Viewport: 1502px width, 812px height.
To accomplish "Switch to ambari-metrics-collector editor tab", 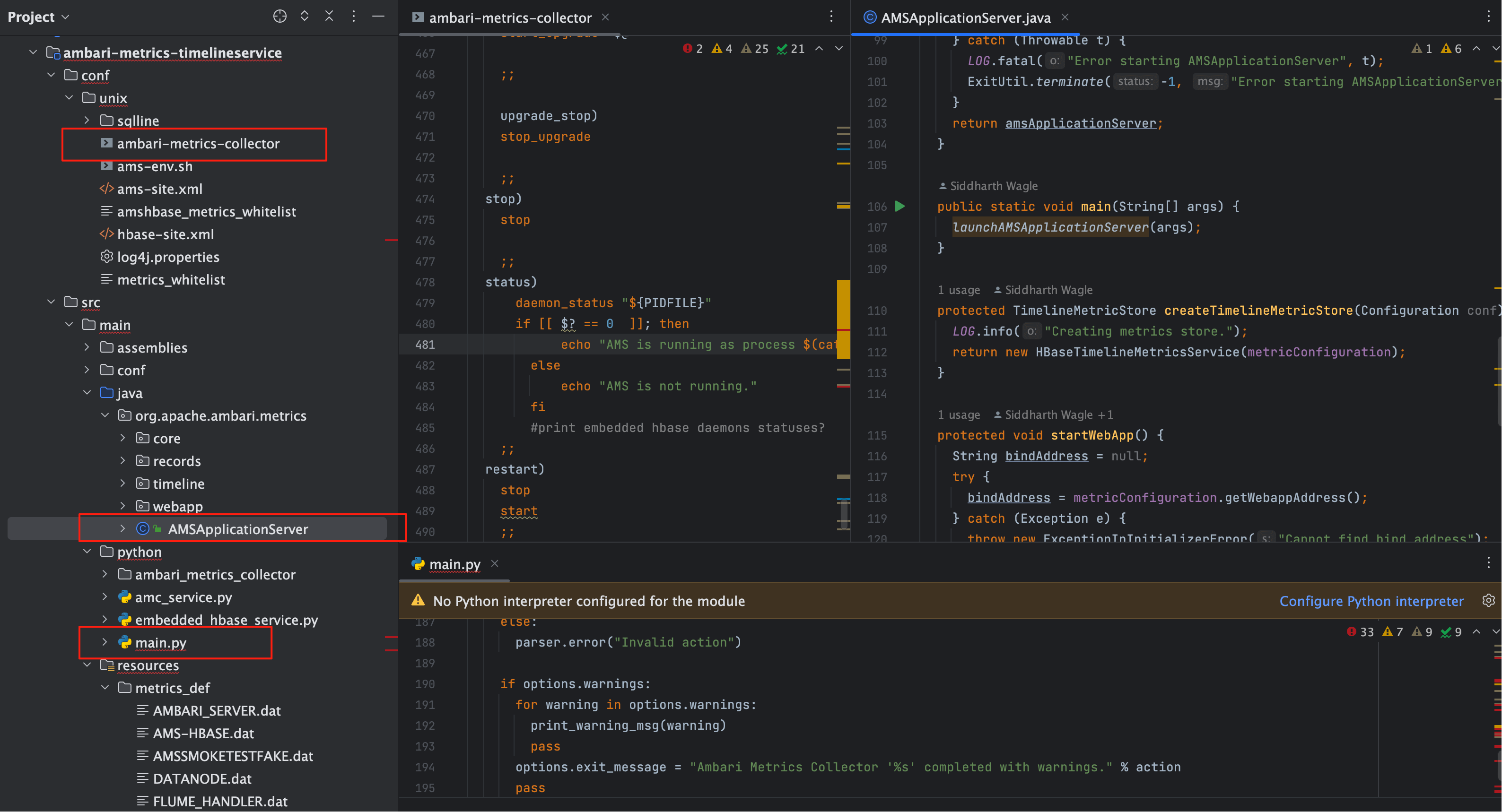I will 510,18.
